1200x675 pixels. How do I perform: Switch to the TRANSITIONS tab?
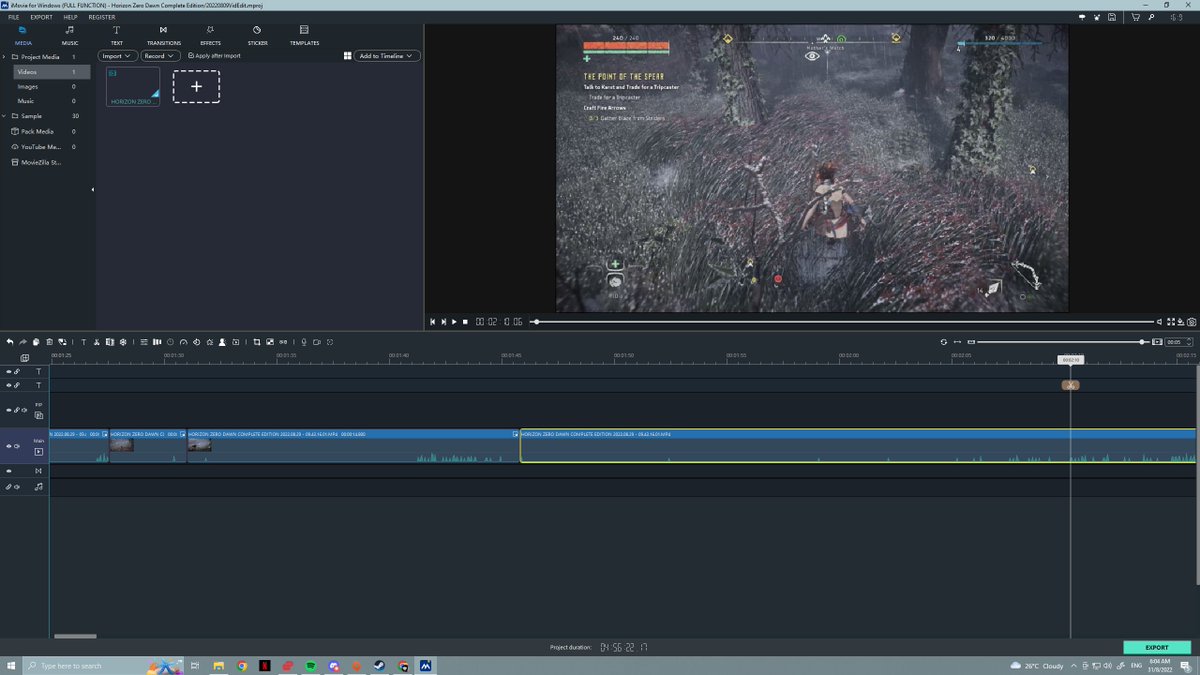(x=163, y=36)
